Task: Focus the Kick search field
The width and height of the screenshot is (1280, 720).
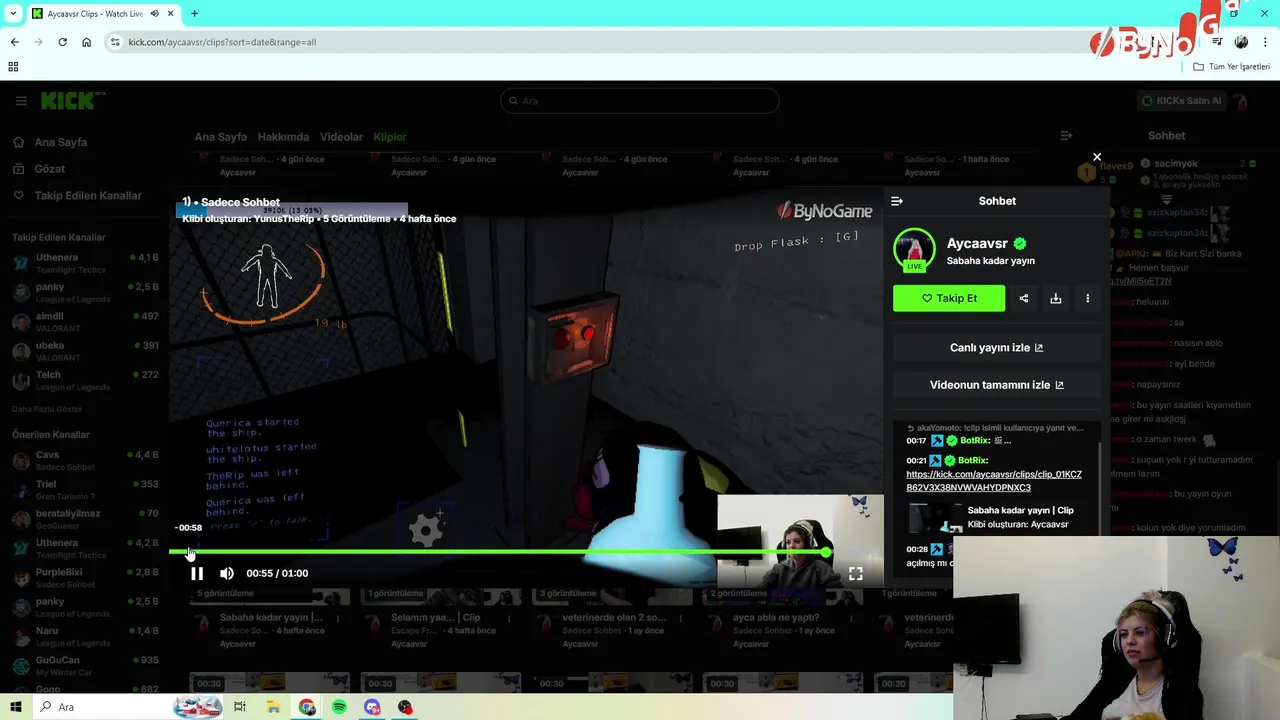Action: click(x=640, y=101)
